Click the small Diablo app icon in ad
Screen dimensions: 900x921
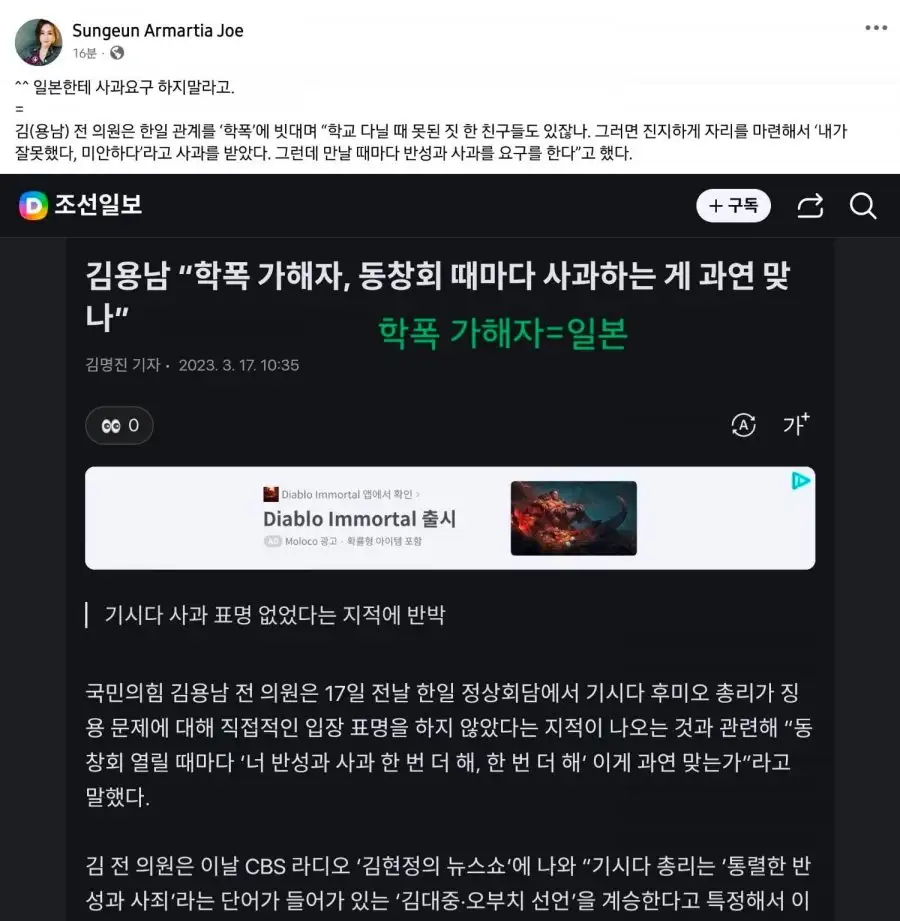(271, 494)
